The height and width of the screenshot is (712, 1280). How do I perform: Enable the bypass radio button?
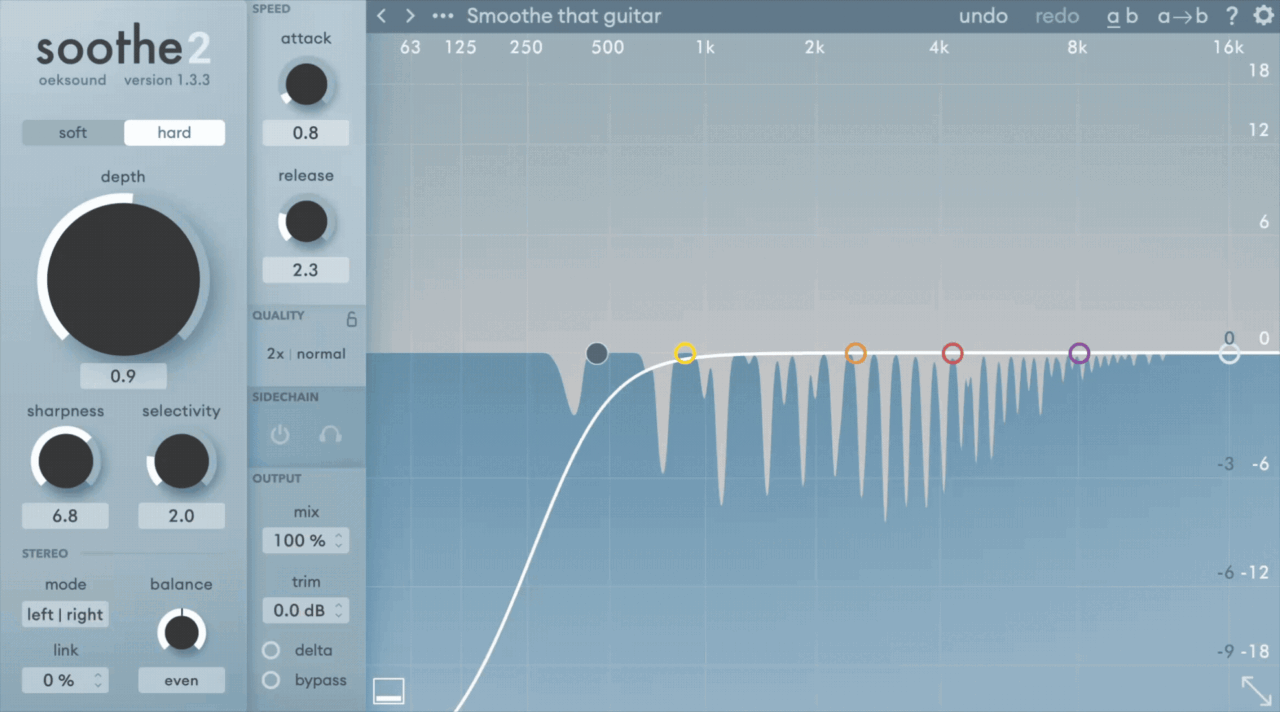click(271, 680)
